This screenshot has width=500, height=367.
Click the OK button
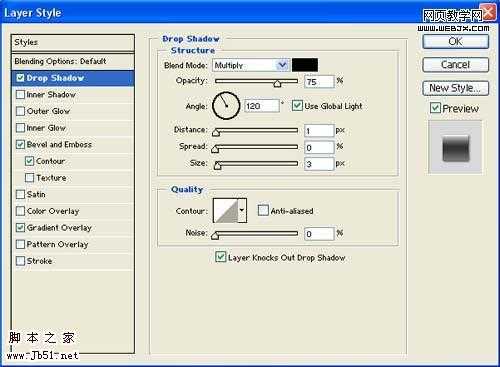[x=455, y=42]
